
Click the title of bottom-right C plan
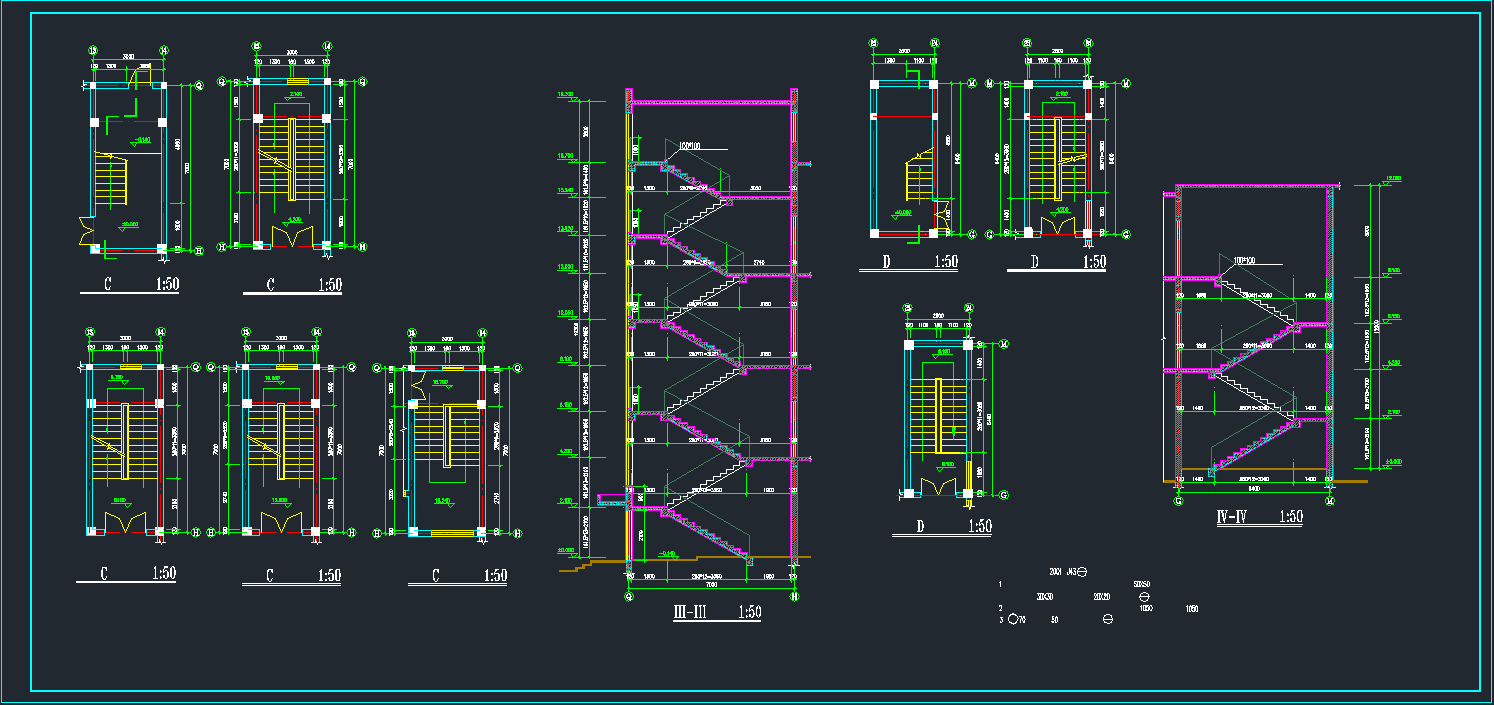pos(457,575)
